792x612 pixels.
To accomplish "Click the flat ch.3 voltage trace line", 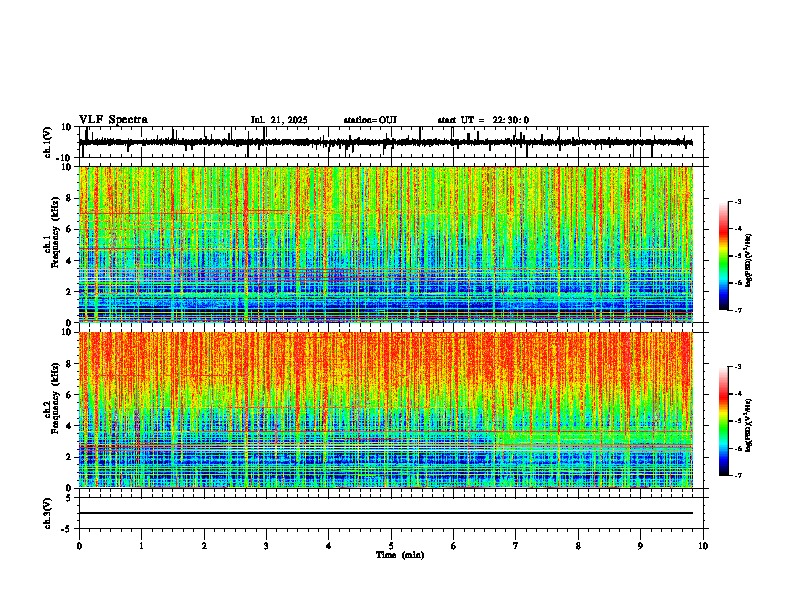I will coord(386,513).
